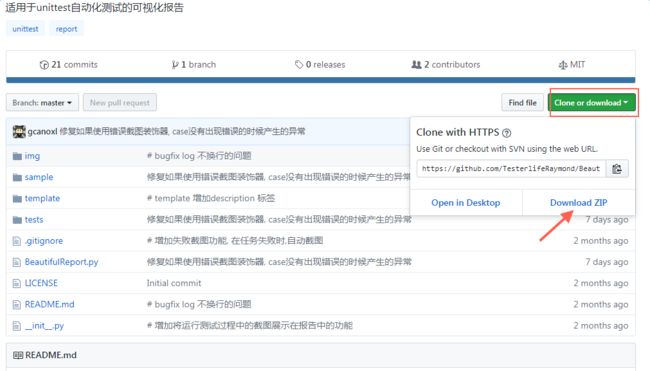Click the commits clock icon

point(44,65)
